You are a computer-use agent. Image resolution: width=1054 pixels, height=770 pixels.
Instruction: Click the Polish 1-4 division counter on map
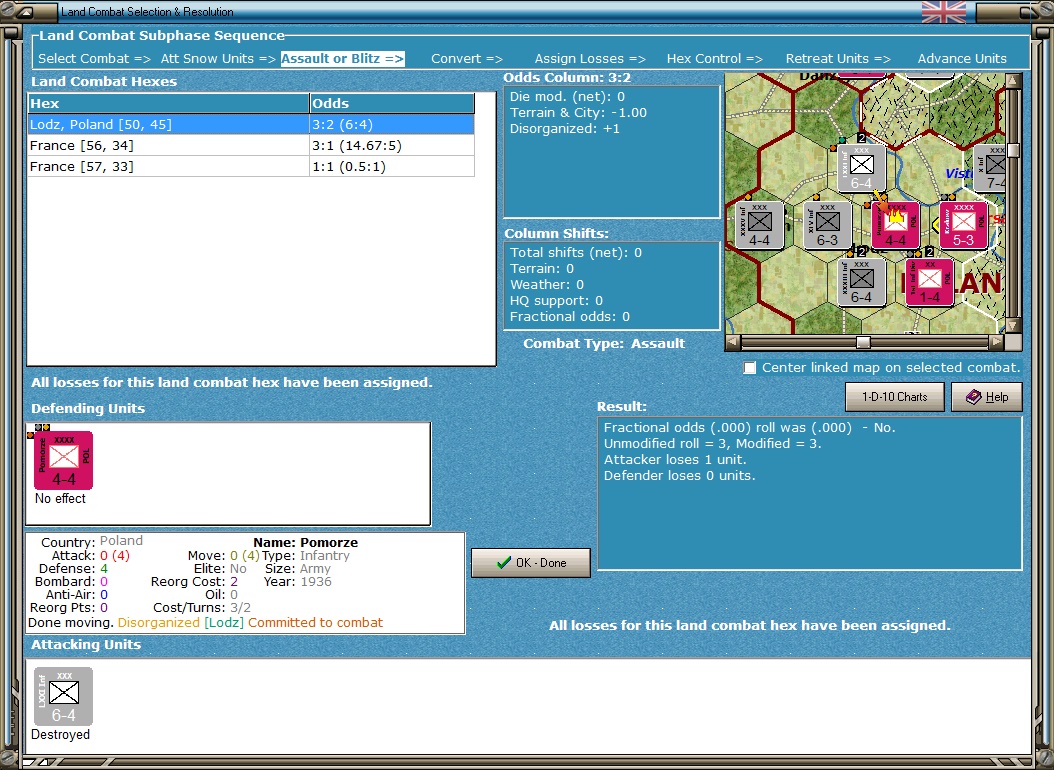point(930,282)
